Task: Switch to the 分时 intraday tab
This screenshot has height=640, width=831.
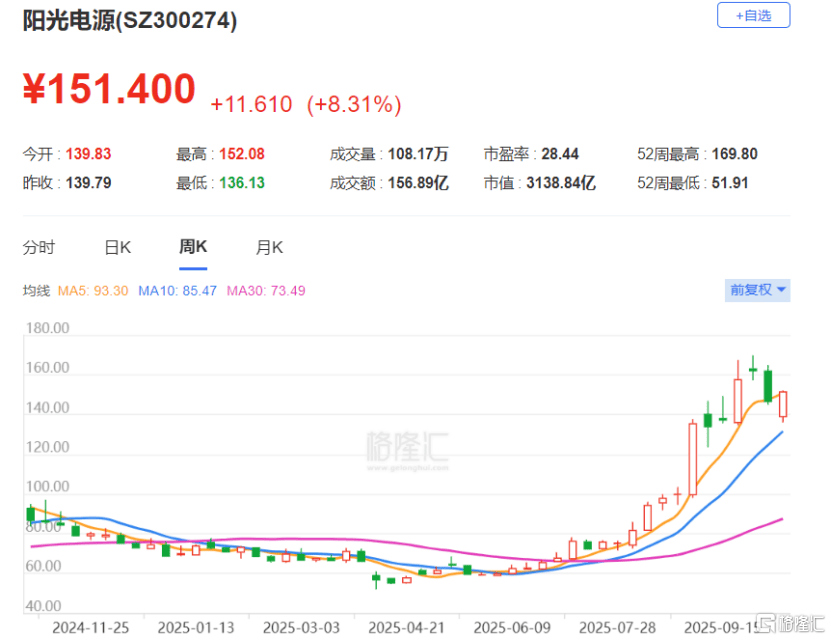Action: coord(39,248)
